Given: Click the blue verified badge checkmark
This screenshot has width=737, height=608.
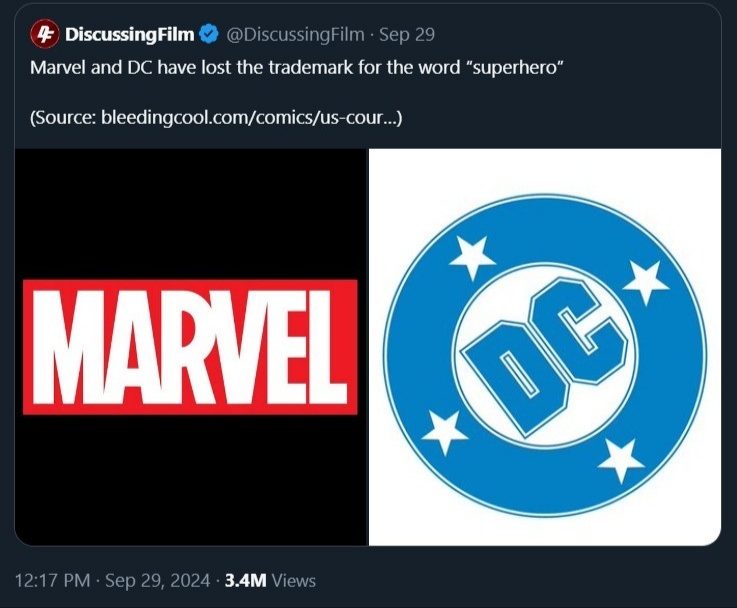Looking at the screenshot, I should 208,35.
